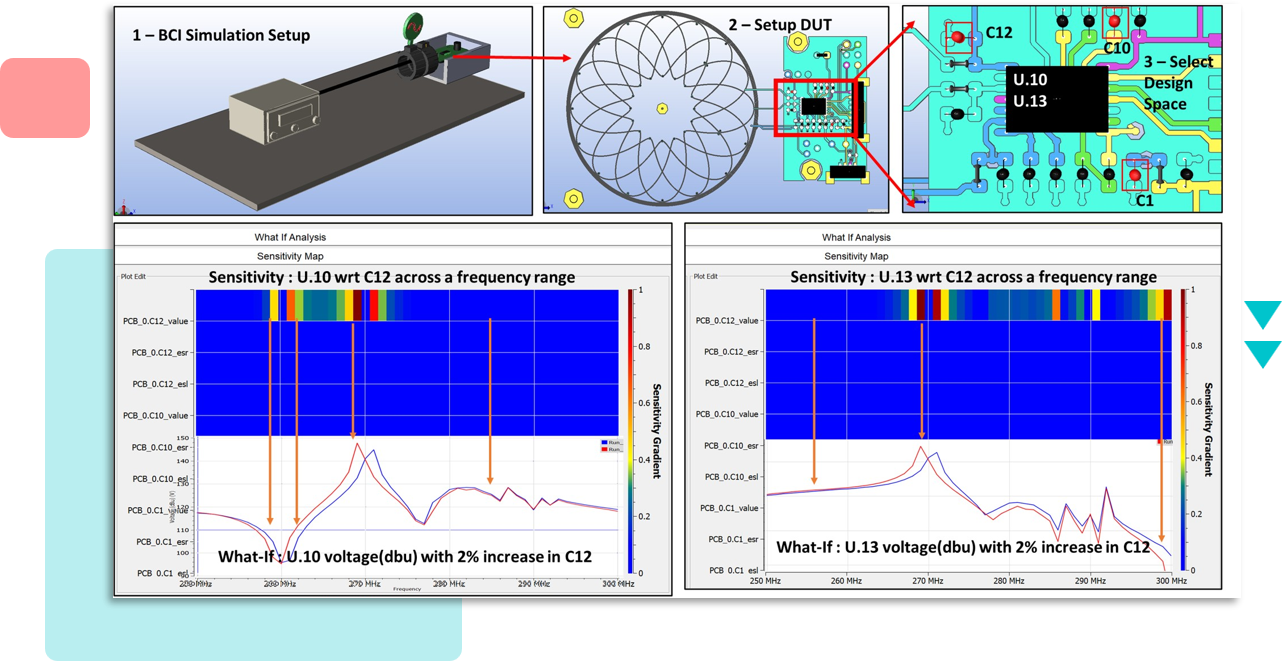Screen dimensions: 1282x661
Task: Click the red C12 capacitor on the PCB
Action: [x=957, y=37]
